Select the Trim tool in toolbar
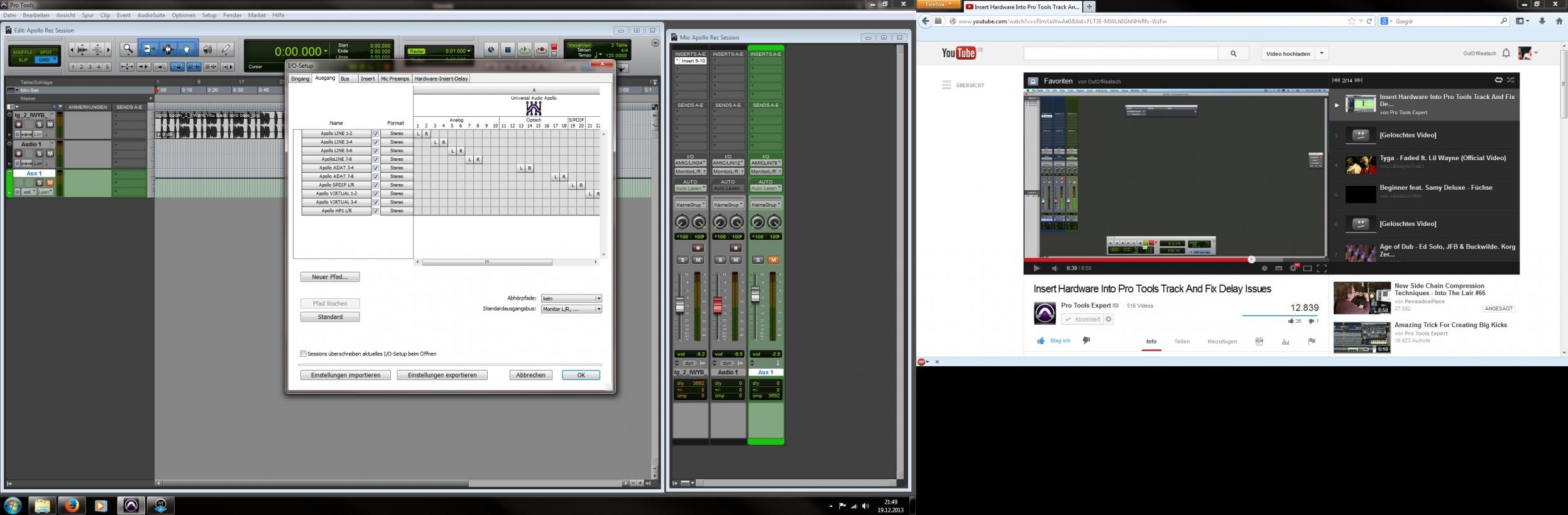Image resolution: width=1568 pixels, height=515 pixels. (x=148, y=49)
